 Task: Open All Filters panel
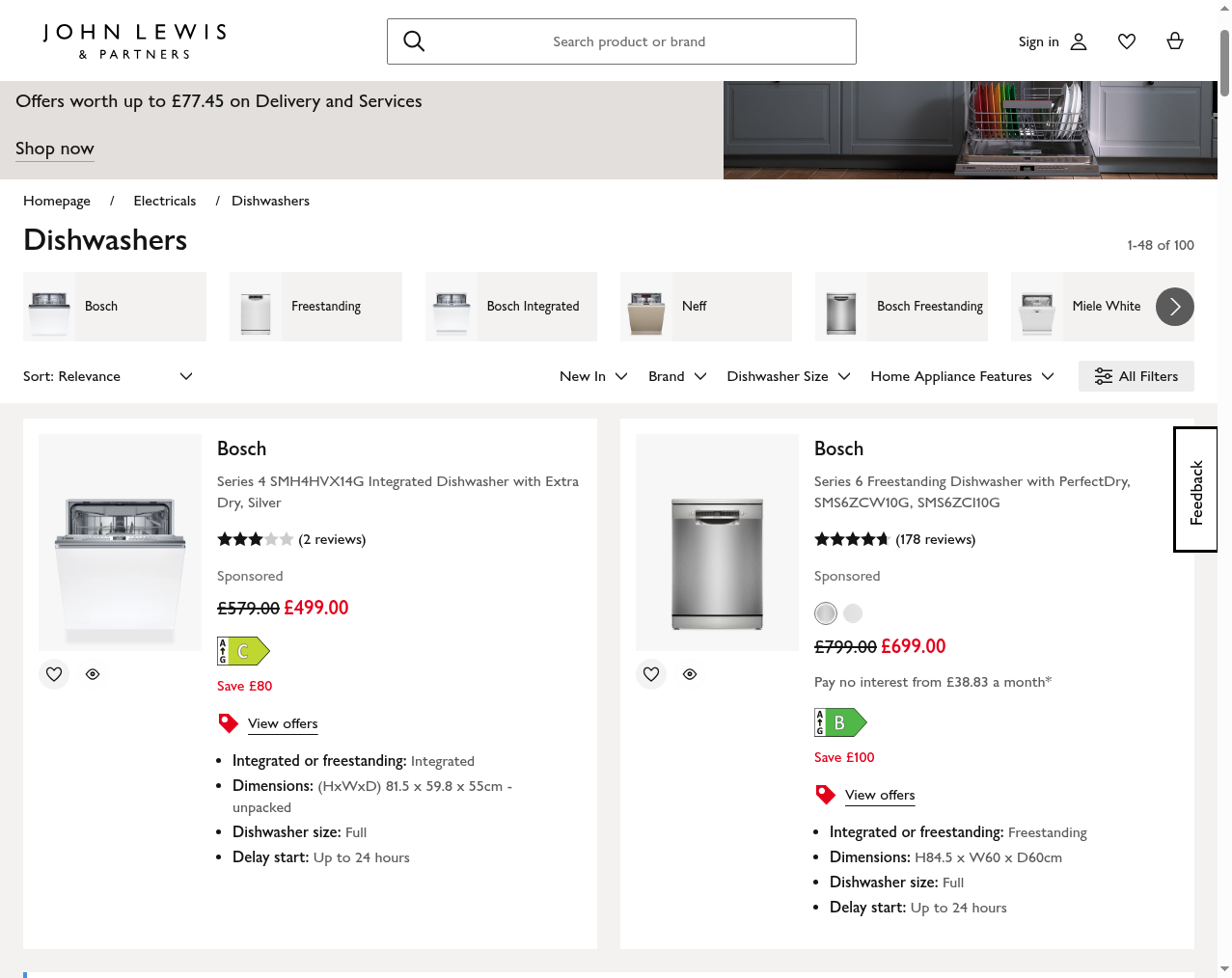[1136, 376]
